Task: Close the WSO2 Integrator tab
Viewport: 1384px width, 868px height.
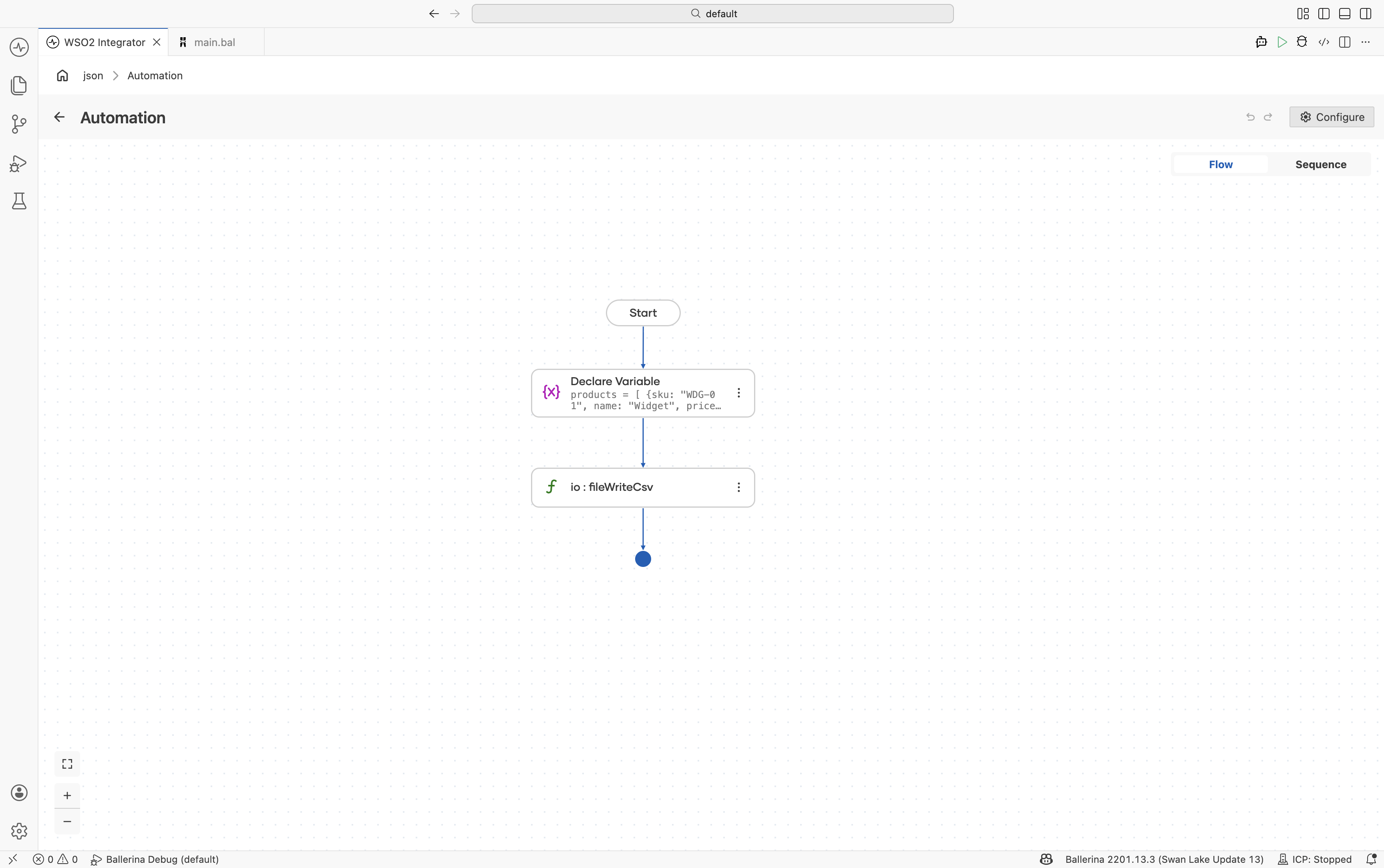Action: (x=157, y=42)
